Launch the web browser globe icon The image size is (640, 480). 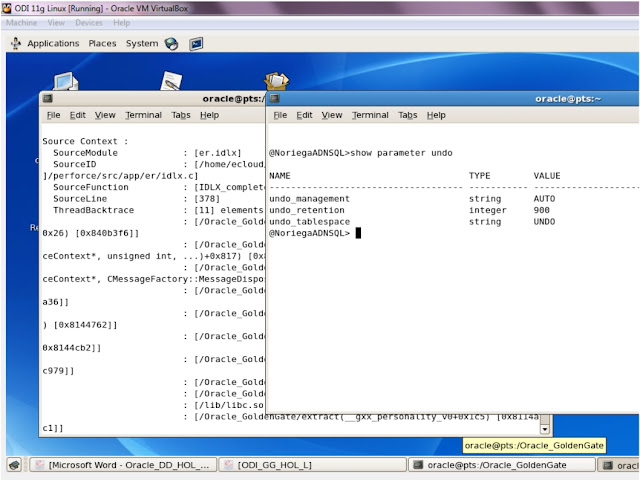click(x=171, y=44)
